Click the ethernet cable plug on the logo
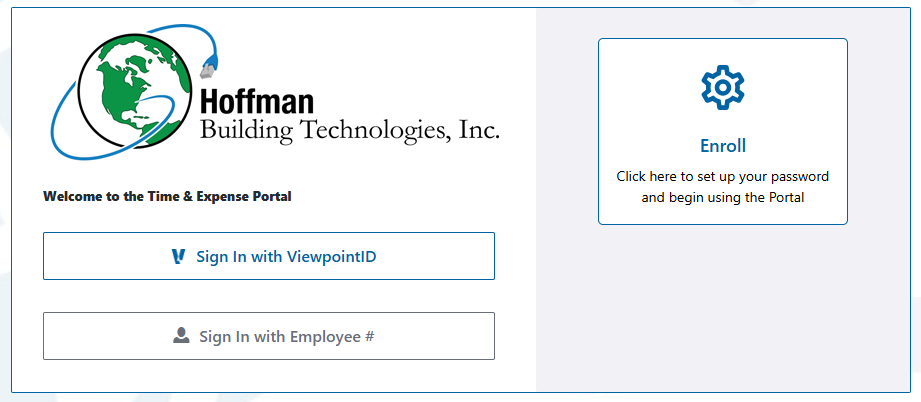The image size is (921, 402). pos(208,70)
